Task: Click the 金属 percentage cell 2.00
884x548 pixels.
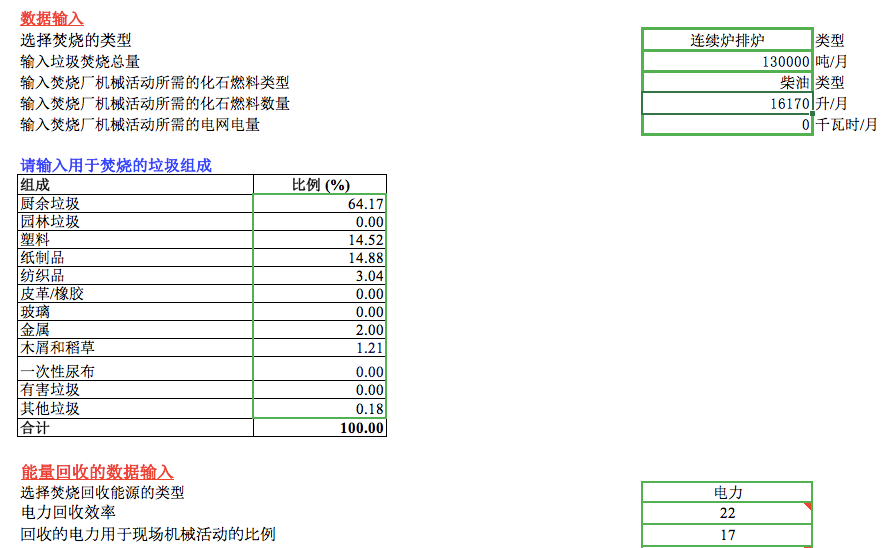Action: tap(320, 330)
